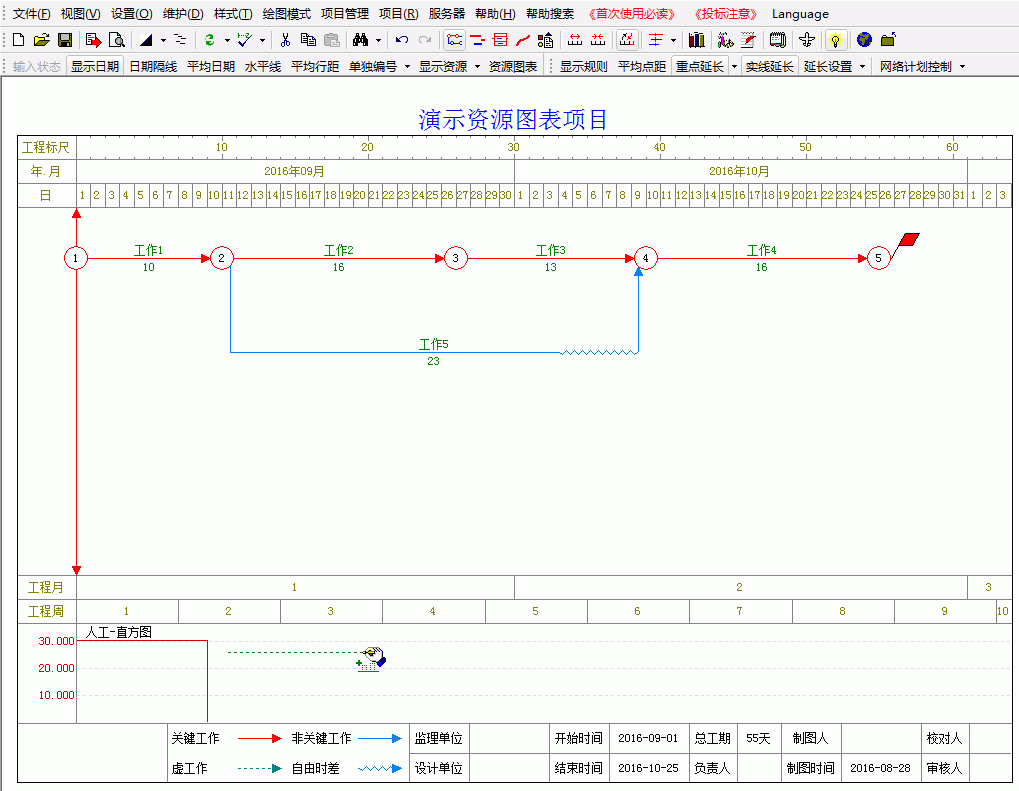1019x791 pixels.
Task: Open the 视图(V) menu
Action: 81,14
